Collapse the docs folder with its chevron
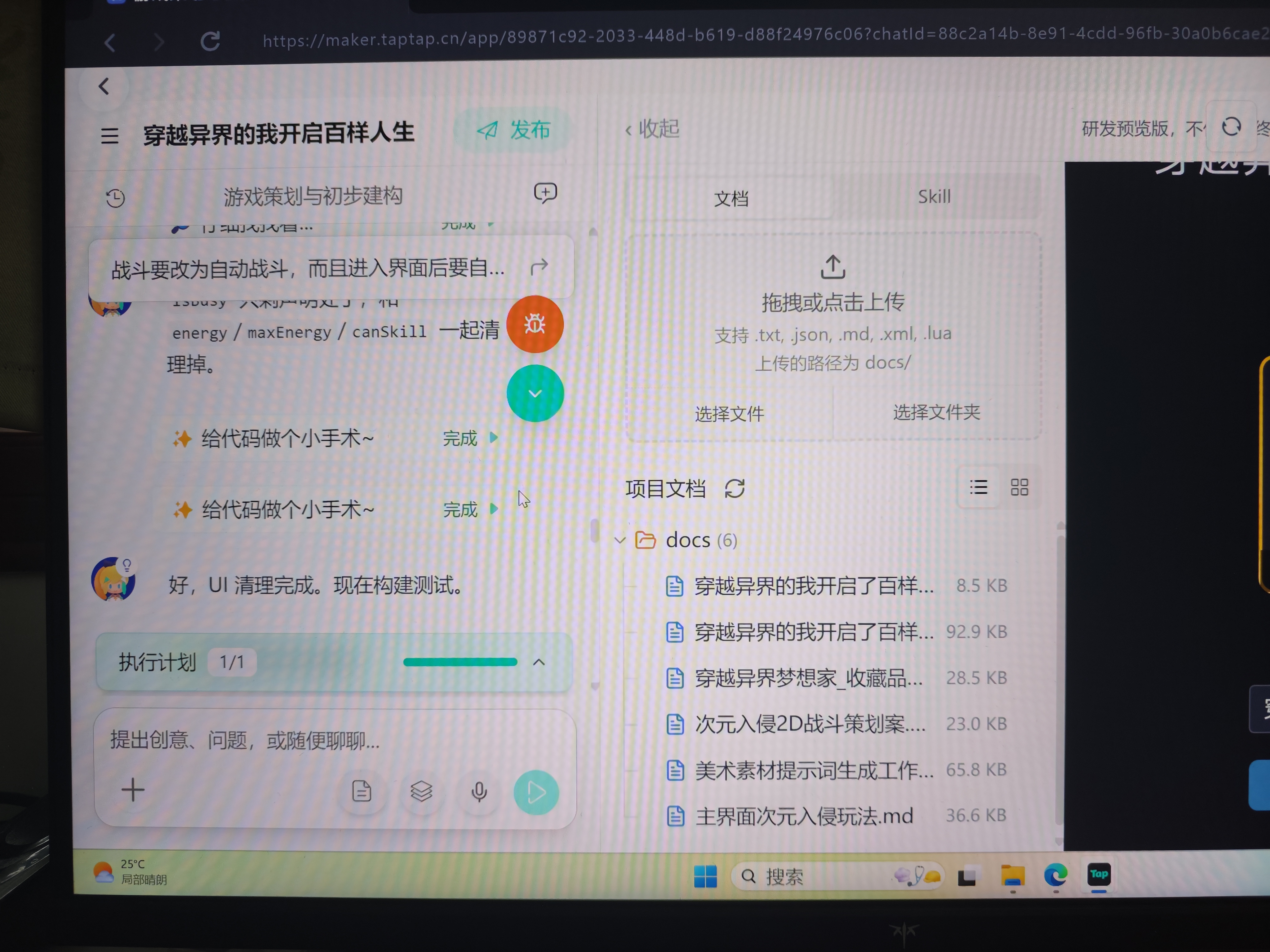The height and width of the screenshot is (952, 1270). click(619, 540)
